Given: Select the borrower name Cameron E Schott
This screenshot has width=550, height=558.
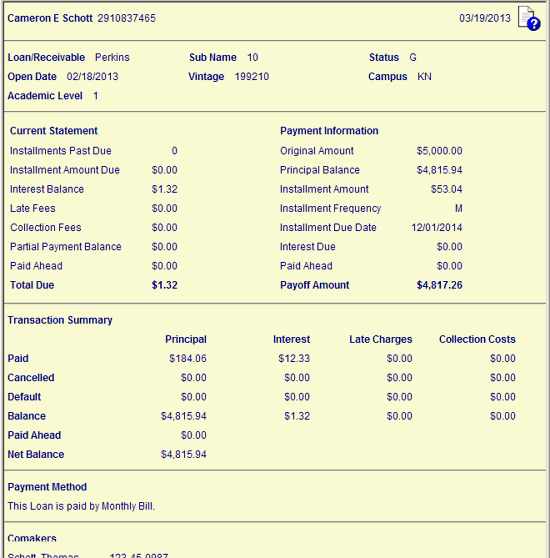Looking at the screenshot, I should [50, 18].
